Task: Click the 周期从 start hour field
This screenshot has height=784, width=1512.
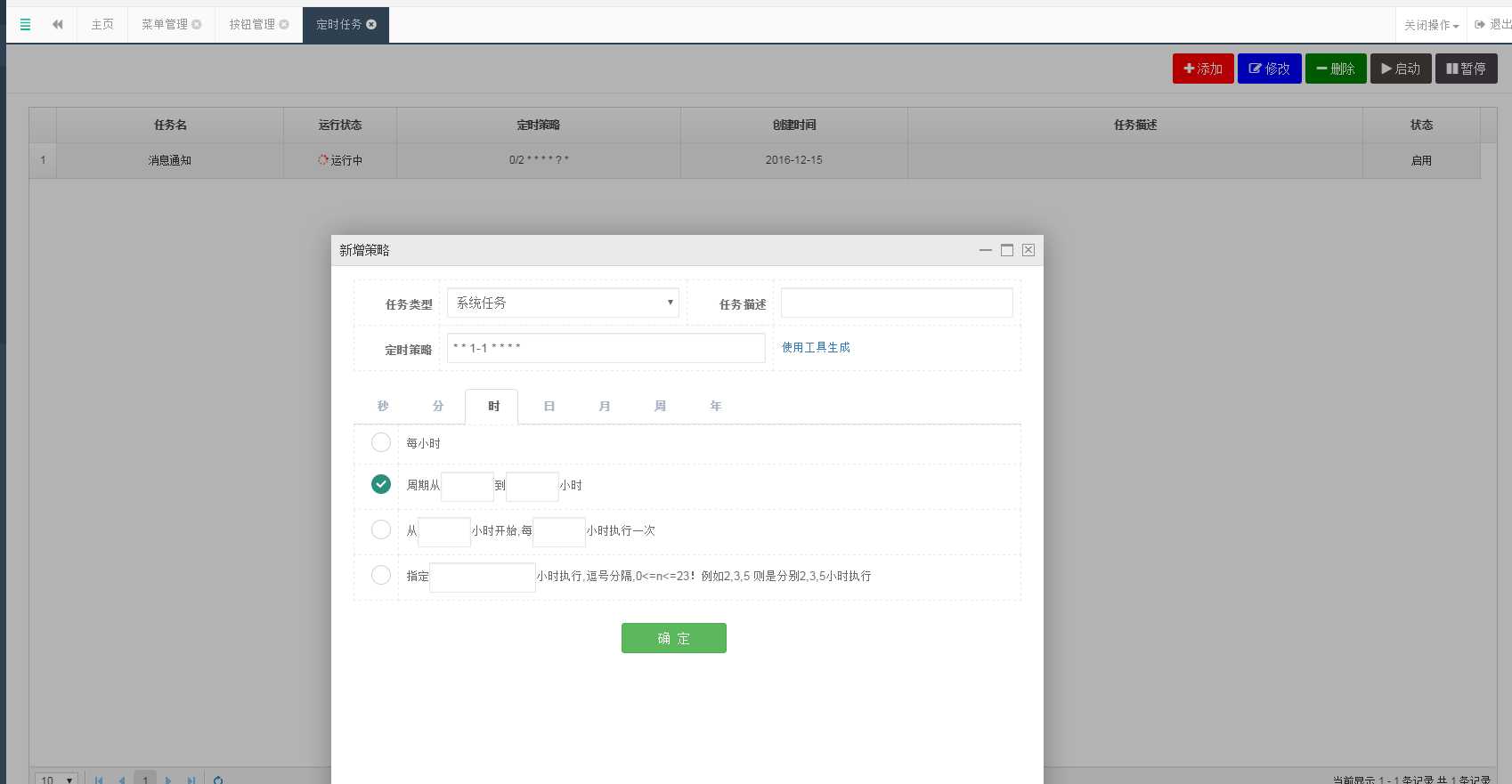Action: 467,487
